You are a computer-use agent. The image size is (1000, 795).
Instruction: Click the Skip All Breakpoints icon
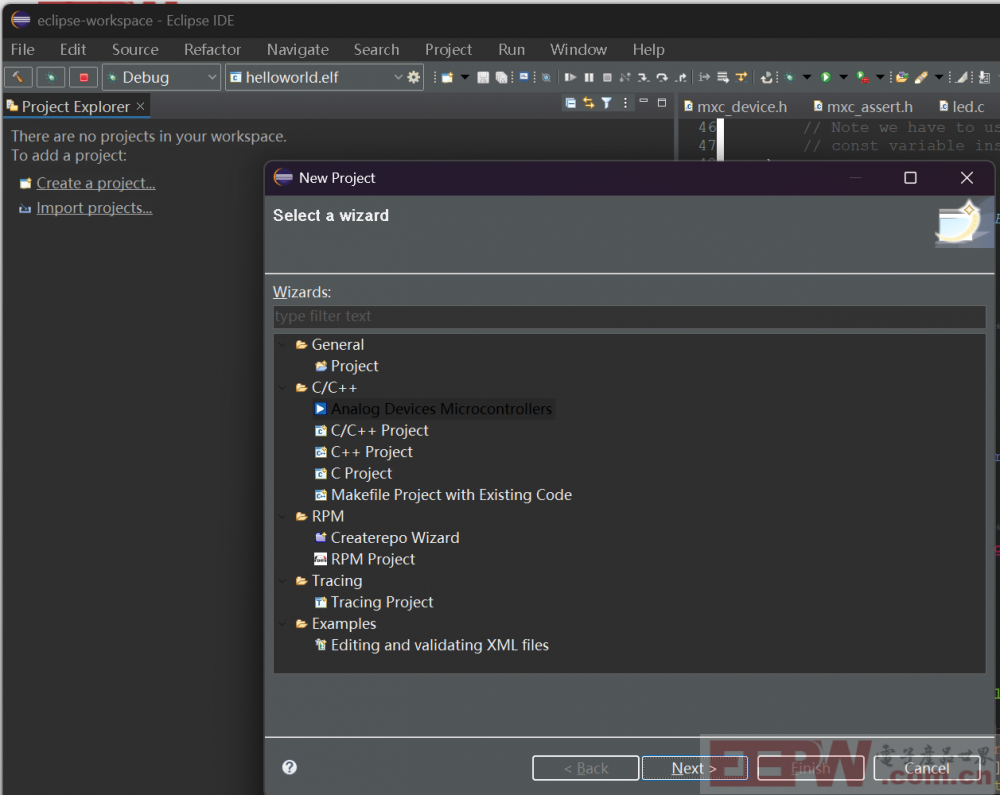(546, 77)
